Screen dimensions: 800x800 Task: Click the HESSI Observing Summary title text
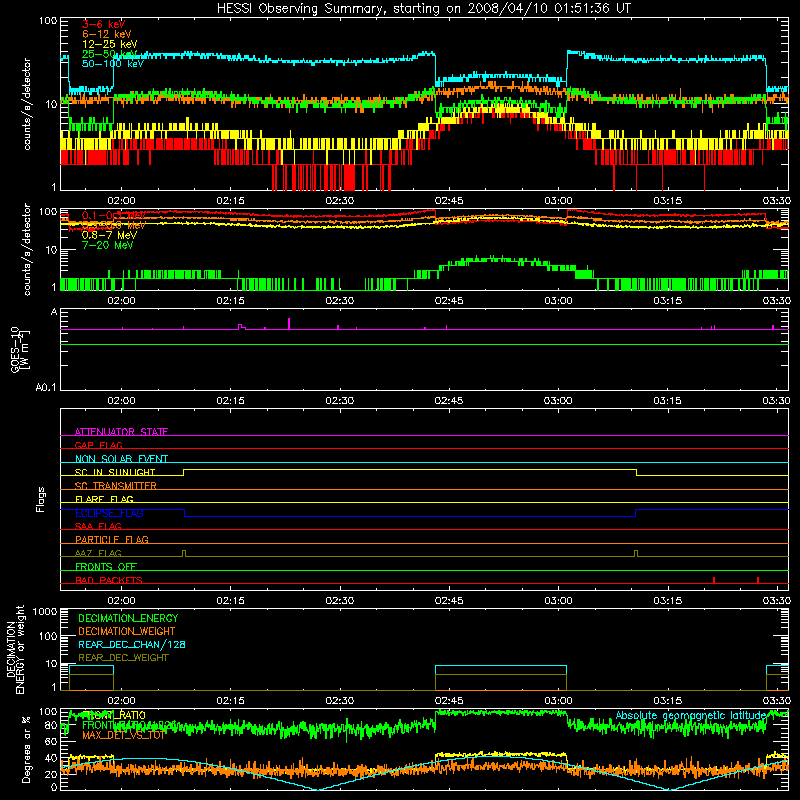click(423, 9)
